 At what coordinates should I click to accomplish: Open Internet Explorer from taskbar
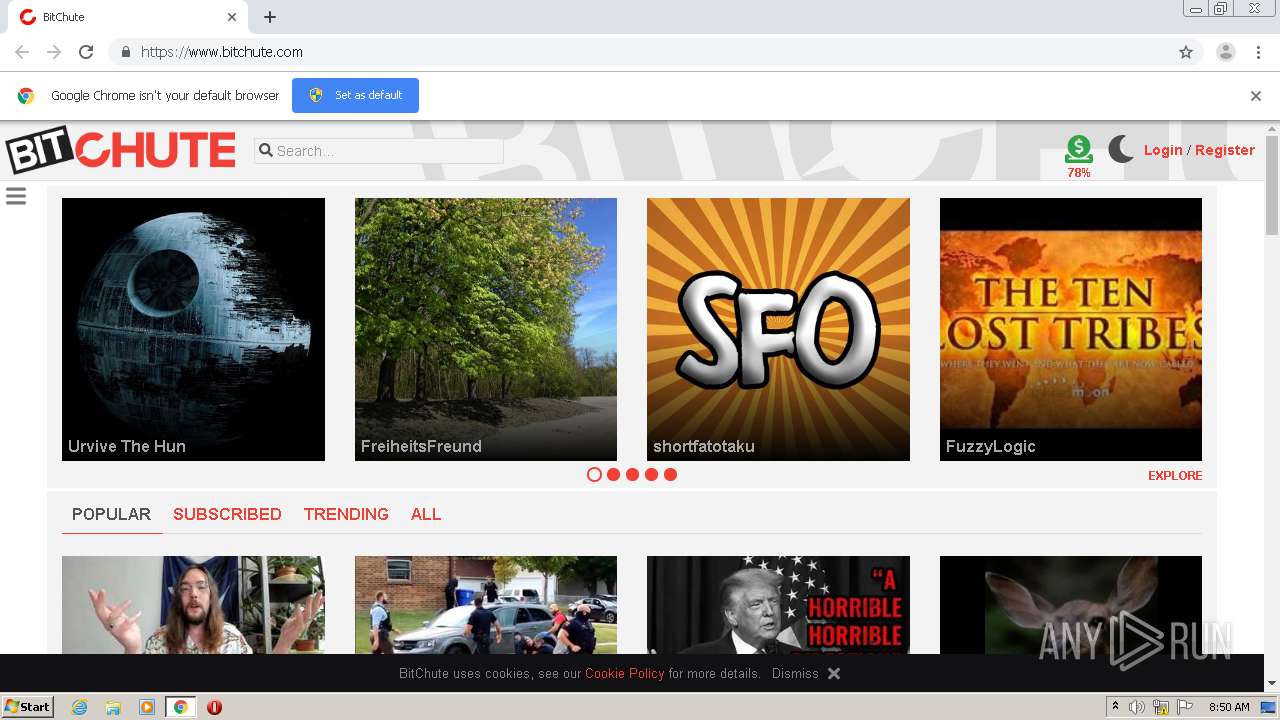[x=79, y=707]
